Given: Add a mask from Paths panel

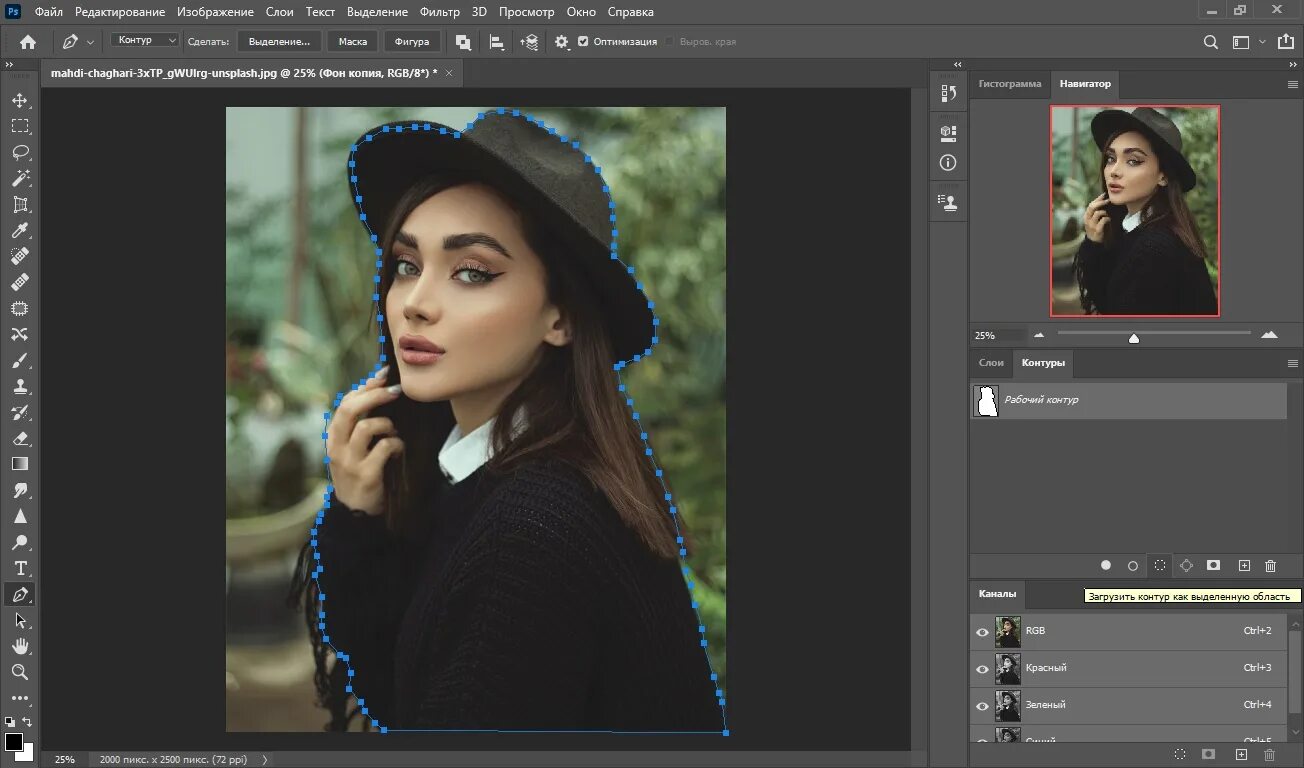Looking at the screenshot, I should click(x=1213, y=565).
